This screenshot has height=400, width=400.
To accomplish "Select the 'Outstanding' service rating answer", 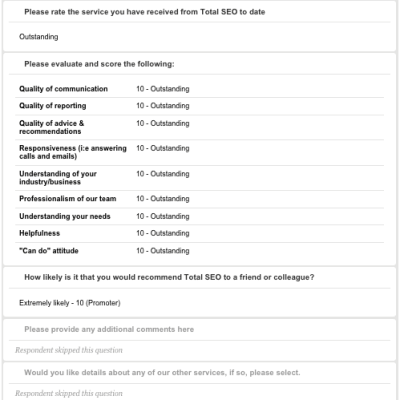I will (39, 37).
